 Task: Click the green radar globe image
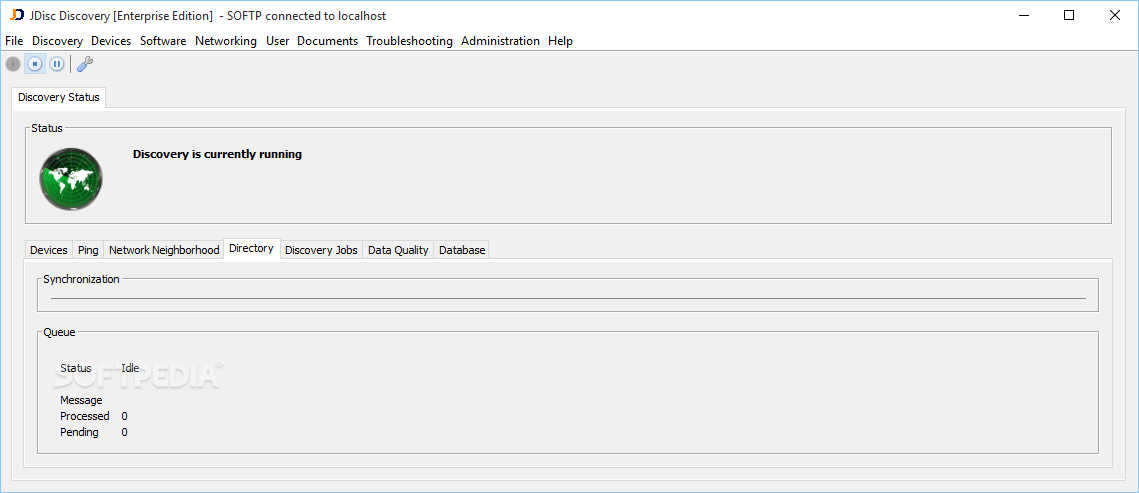[x=70, y=179]
